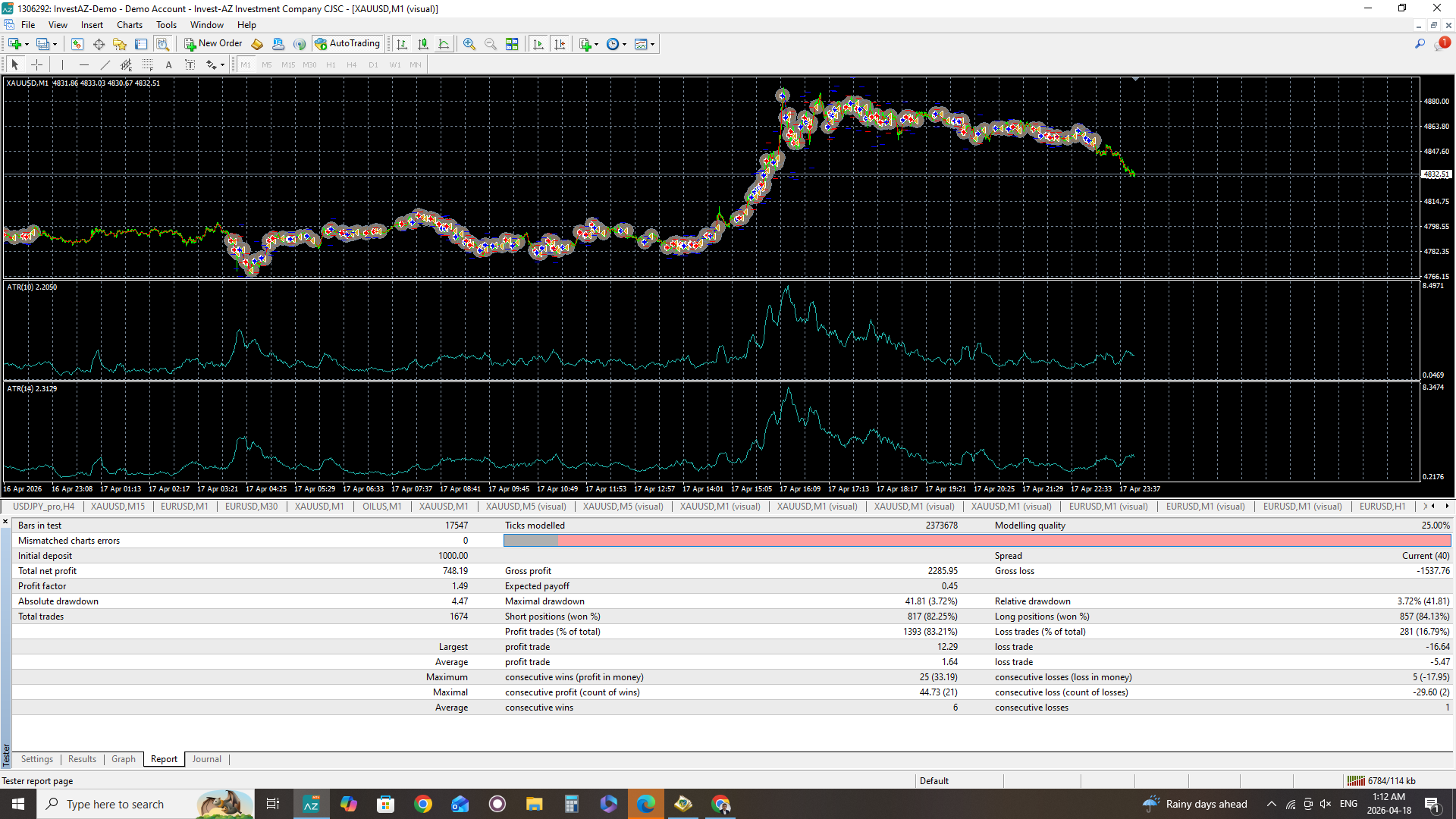Viewport: 1456px width, 819px height.
Task: Toggle the chart shift button
Action: (x=560, y=44)
